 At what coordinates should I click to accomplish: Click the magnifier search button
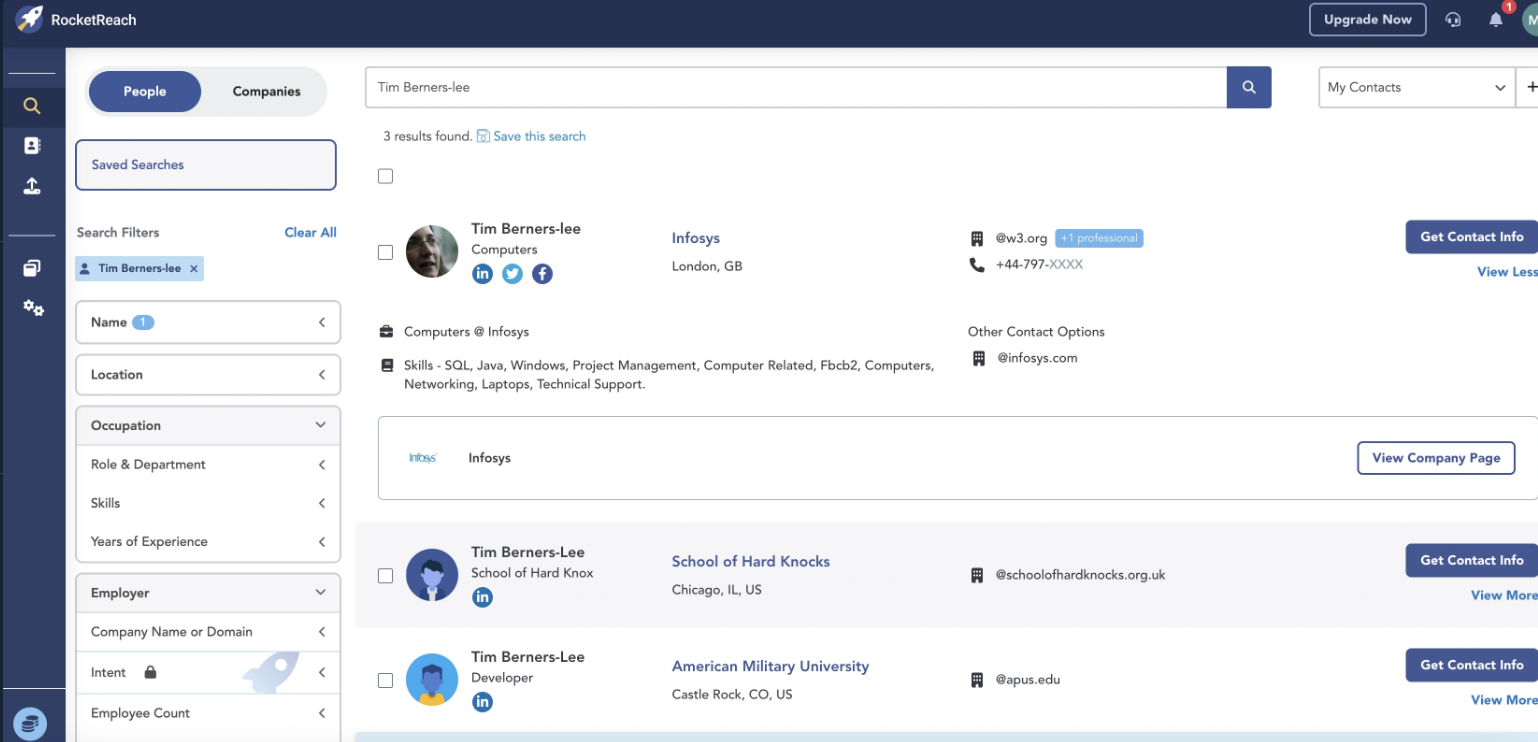(1249, 87)
